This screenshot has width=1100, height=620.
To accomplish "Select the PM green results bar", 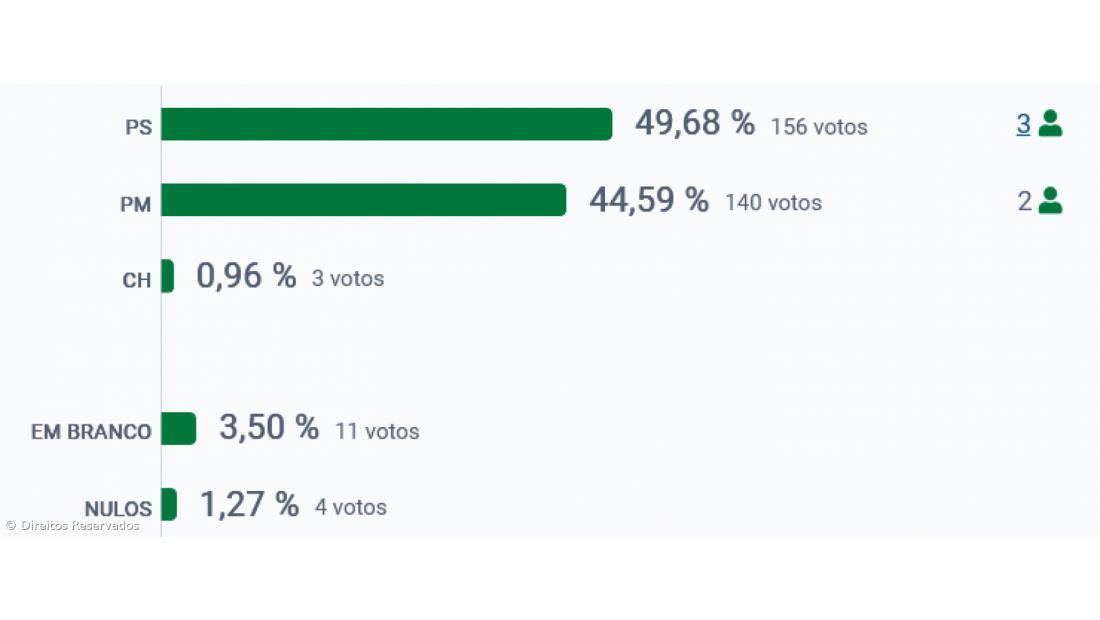I will (x=363, y=200).
